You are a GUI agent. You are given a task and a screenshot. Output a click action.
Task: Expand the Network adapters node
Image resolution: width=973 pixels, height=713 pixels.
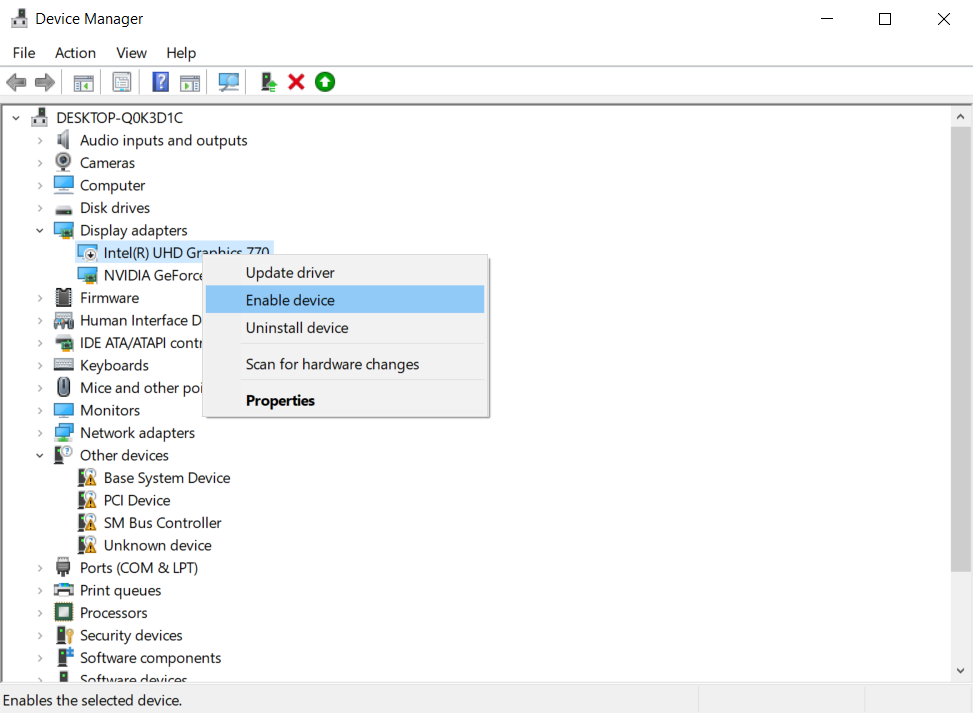pos(40,433)
